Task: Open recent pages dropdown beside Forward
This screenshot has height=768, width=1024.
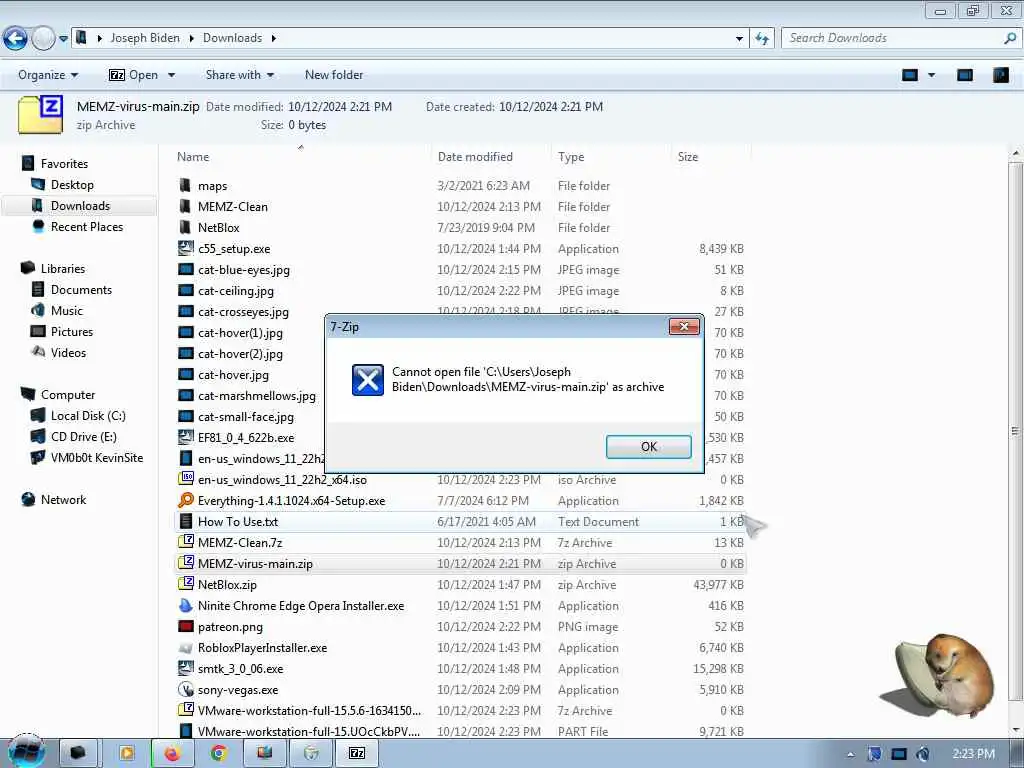Action: pos(63,39)
